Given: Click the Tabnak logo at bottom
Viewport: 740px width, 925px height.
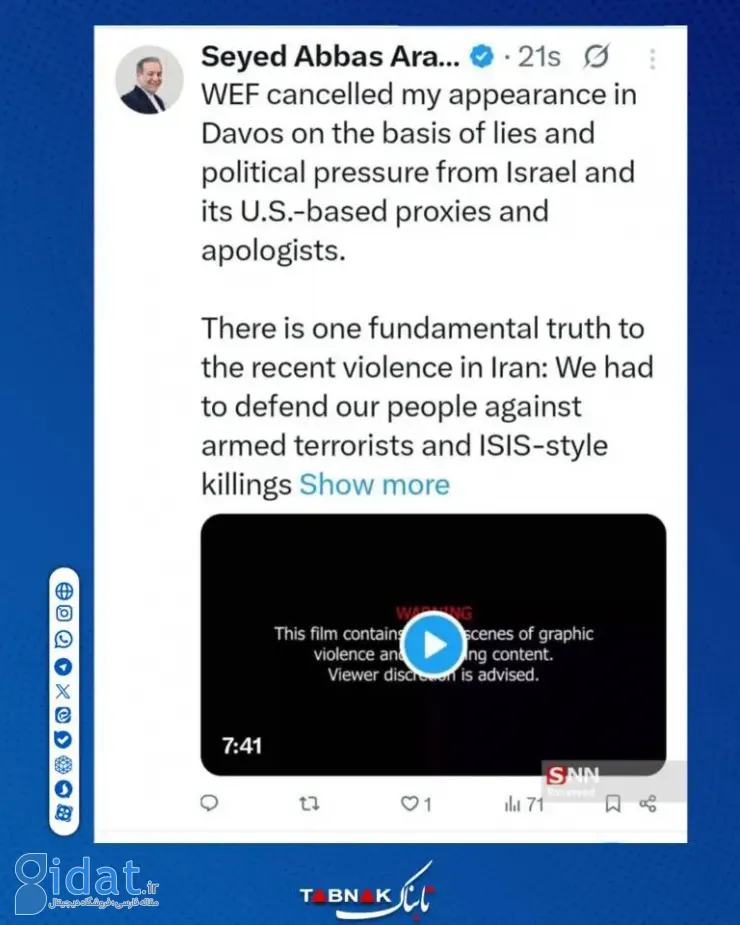Looking at the screenshot, I should click(367, 891).
